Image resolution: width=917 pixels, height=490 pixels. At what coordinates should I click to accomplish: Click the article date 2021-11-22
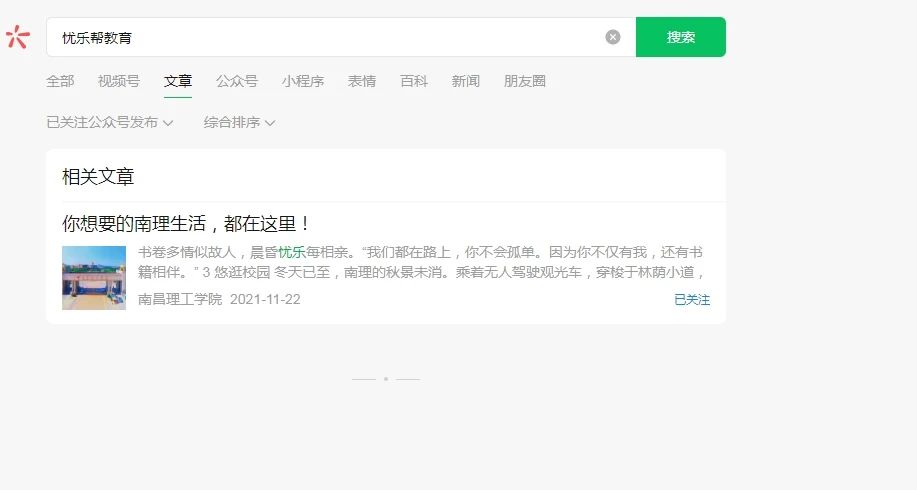click(265, 299)
